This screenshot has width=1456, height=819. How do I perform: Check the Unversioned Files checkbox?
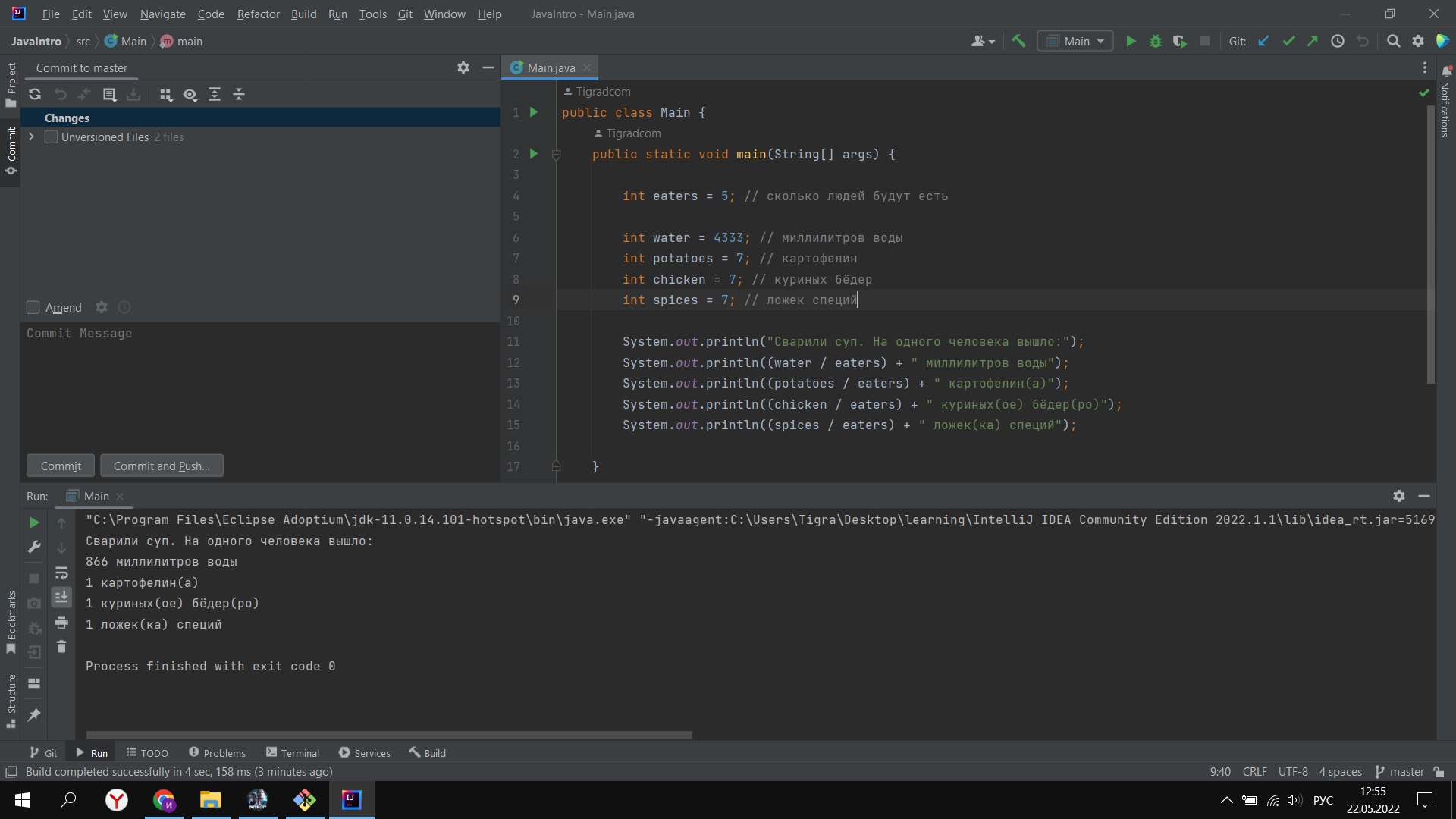coord(51,136)
